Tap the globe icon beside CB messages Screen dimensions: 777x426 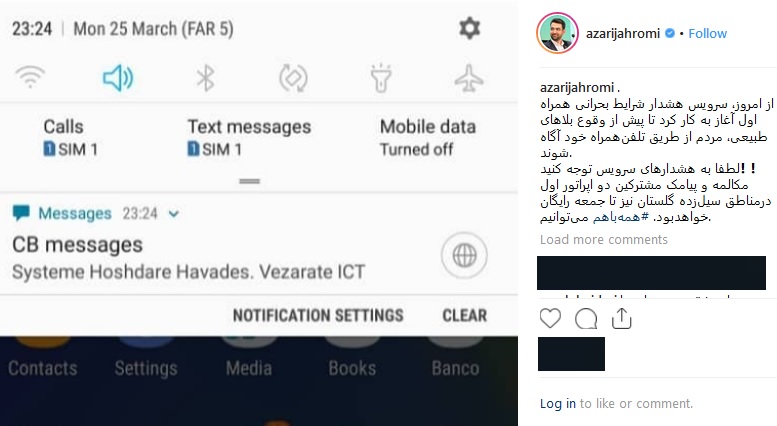click(464, 256)
